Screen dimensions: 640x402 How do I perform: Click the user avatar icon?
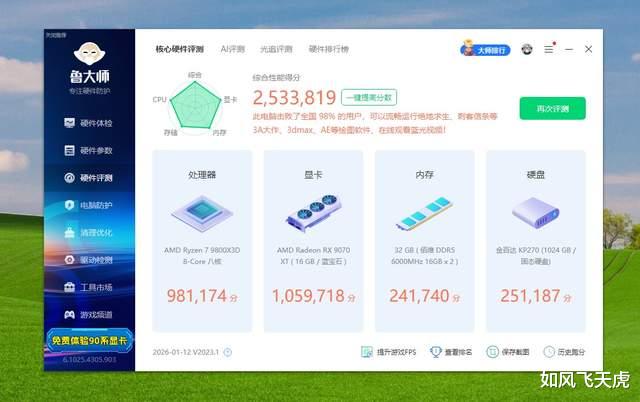point(527,49)
